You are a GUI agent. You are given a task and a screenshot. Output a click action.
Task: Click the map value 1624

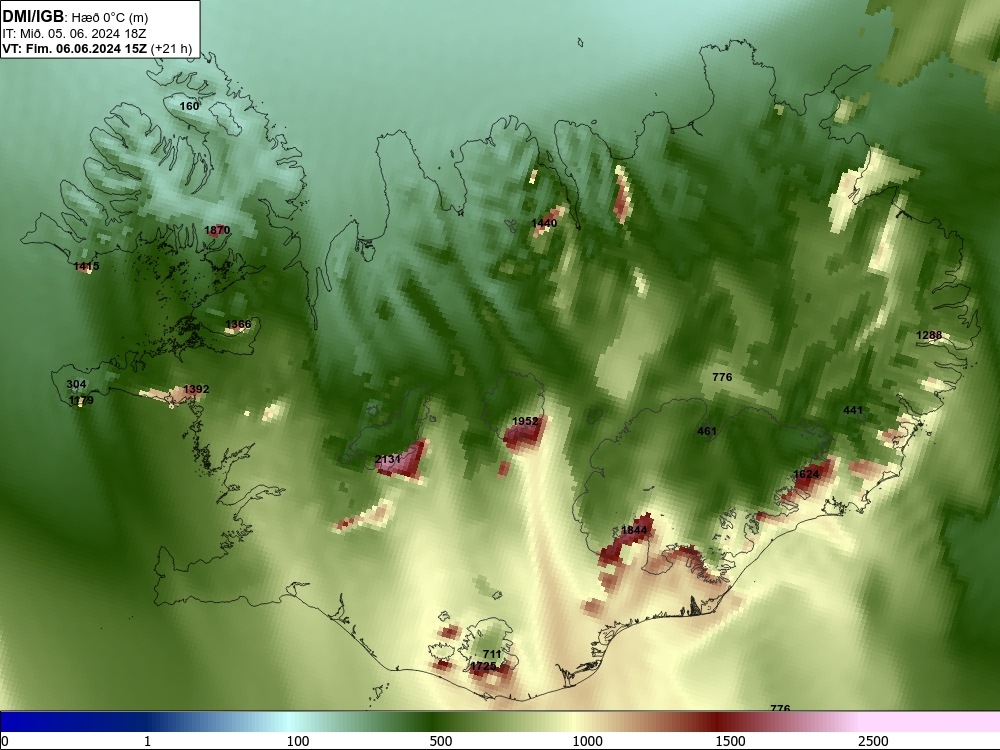(x=806, y=474)
